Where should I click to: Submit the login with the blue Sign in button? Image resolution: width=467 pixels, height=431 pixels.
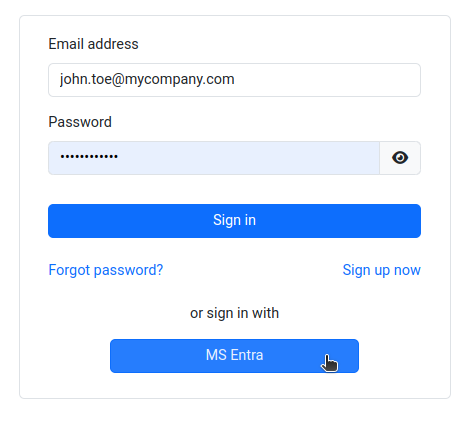(234, 221)
